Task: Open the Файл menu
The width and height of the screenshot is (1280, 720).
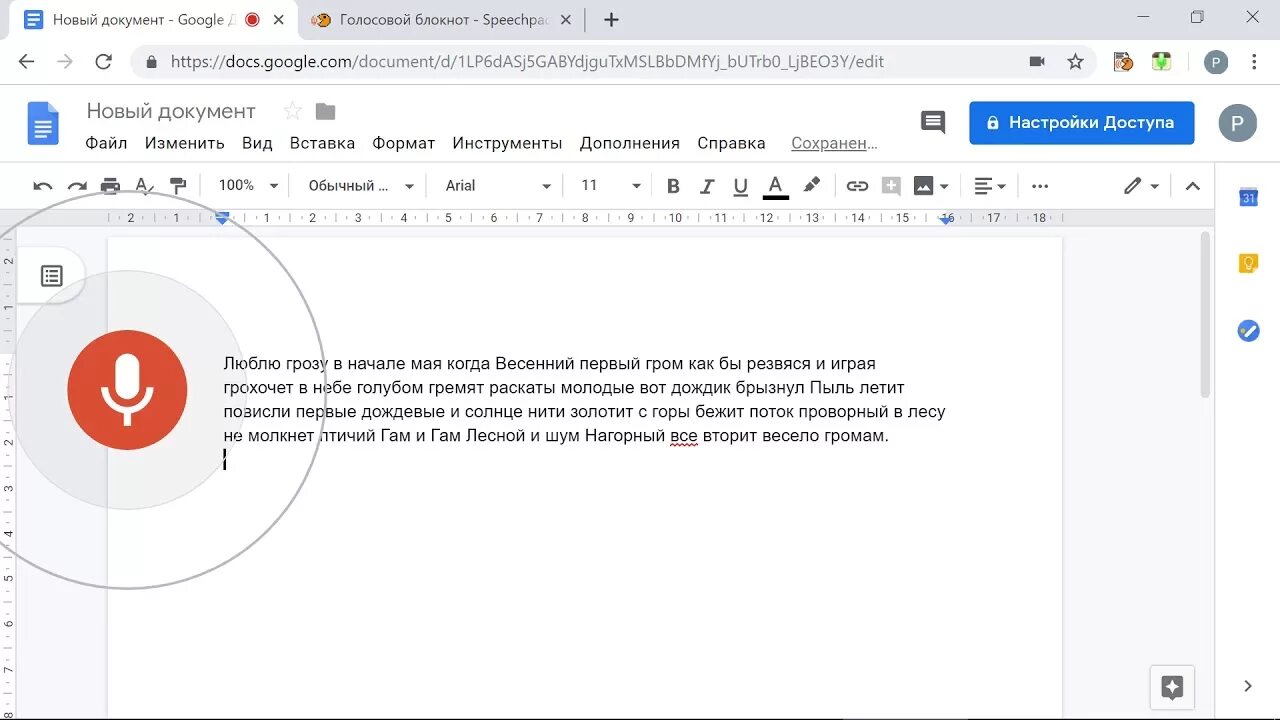Action: pyautogui.click(x=106, y=143)
